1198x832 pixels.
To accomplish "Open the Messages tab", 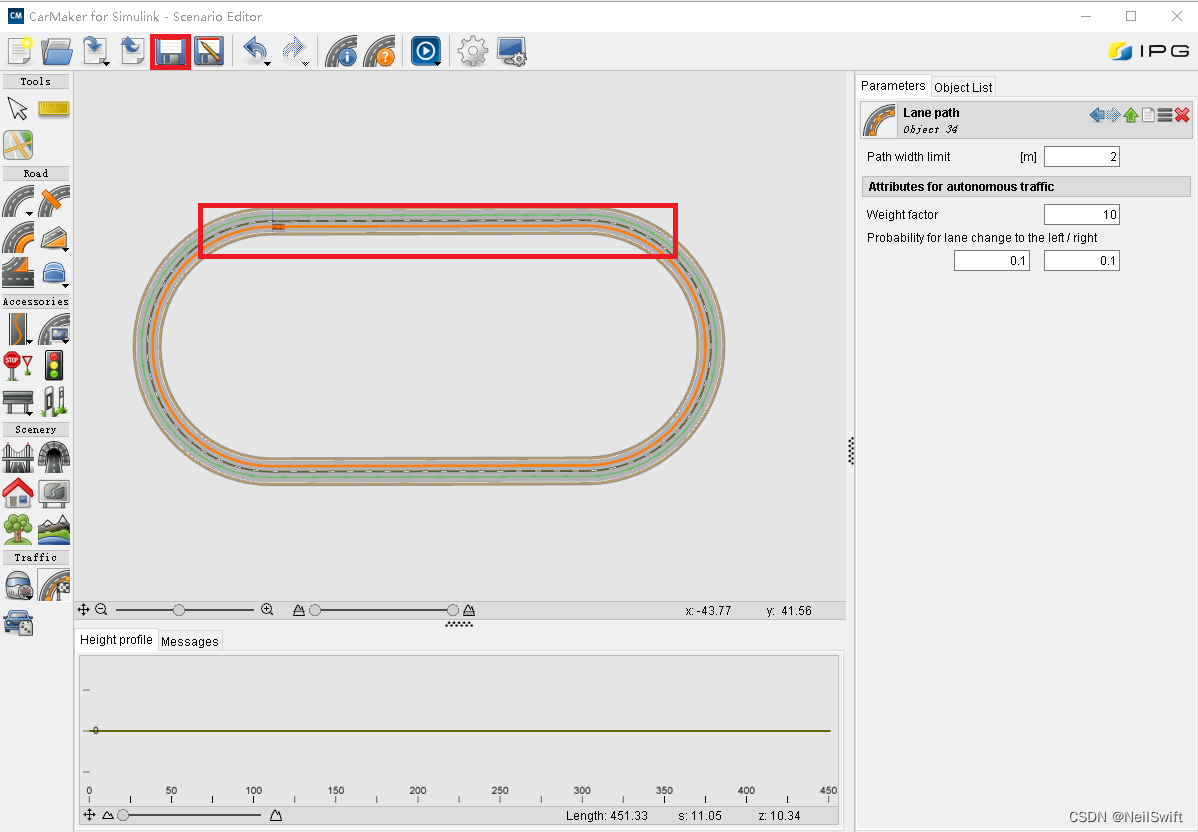I will point(189,641).
